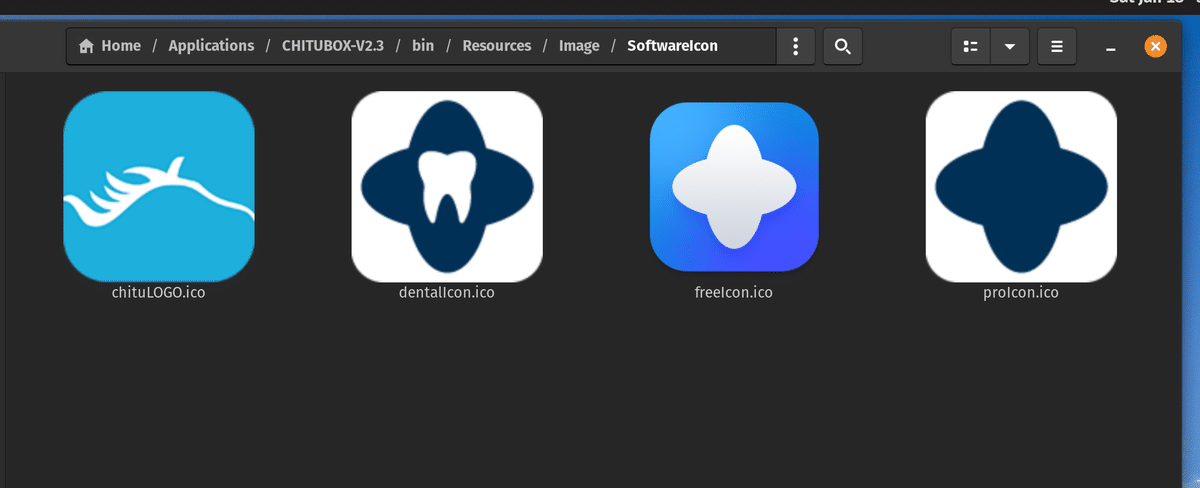Select the freeIcon.ico blue gradient thumbnail
Viewport: 1200px width, 488px height.
734,187
